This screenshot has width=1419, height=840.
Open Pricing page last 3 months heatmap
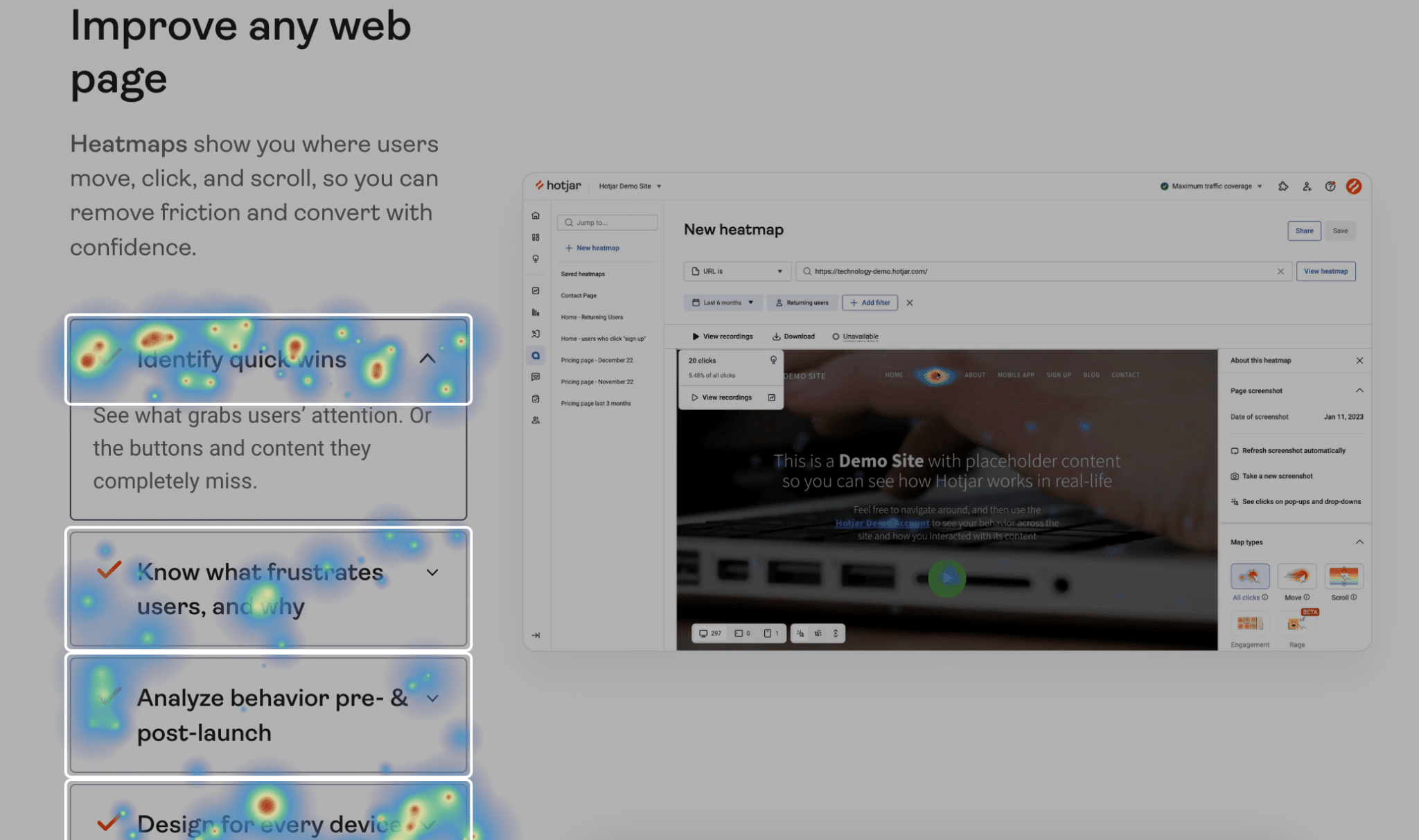pyautogui.click(x=596, y=403)
